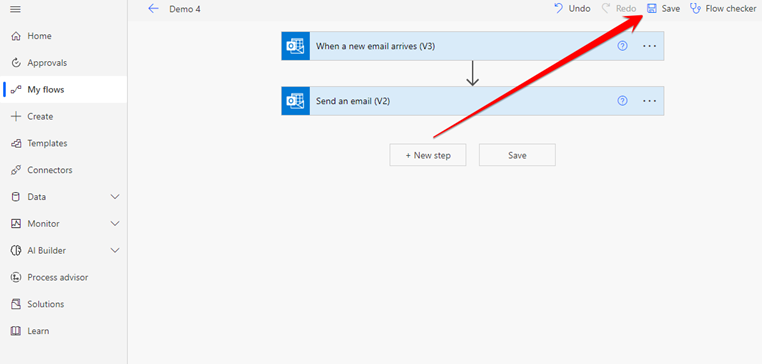
Task: Click the My flows icon
Action: coord(16,89)
